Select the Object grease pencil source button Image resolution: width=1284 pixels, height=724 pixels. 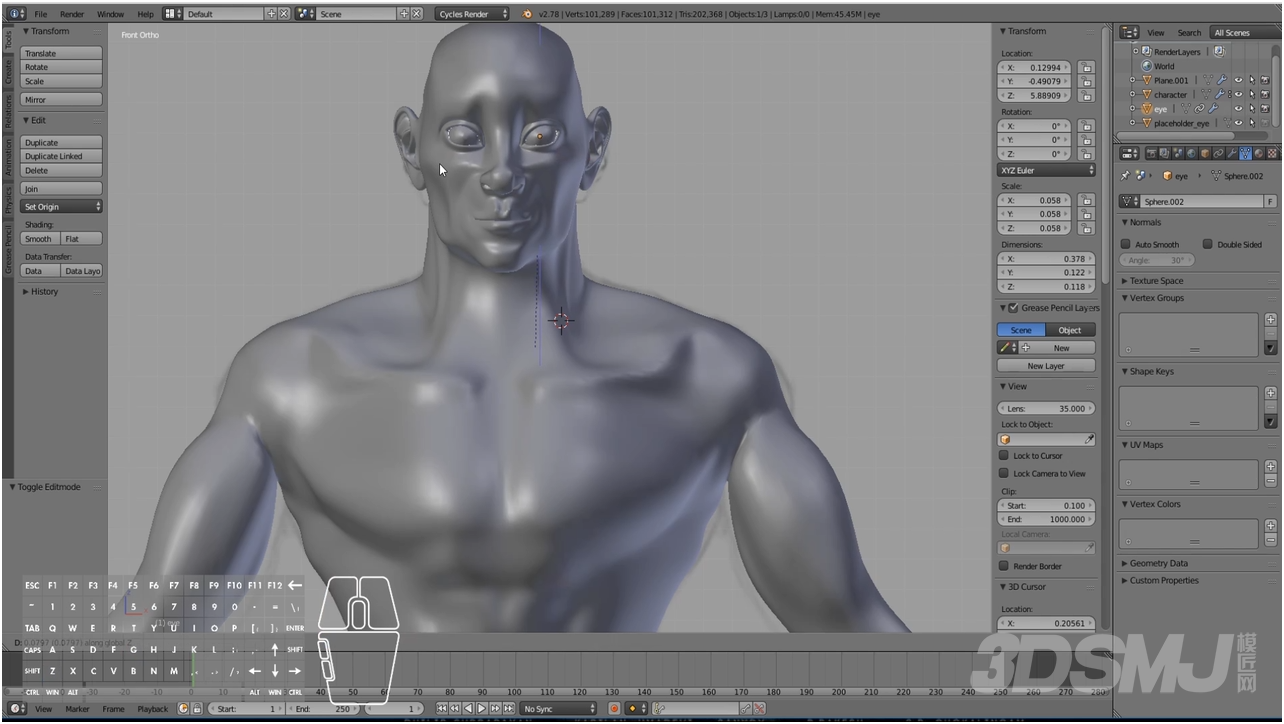pos(1070,330)
